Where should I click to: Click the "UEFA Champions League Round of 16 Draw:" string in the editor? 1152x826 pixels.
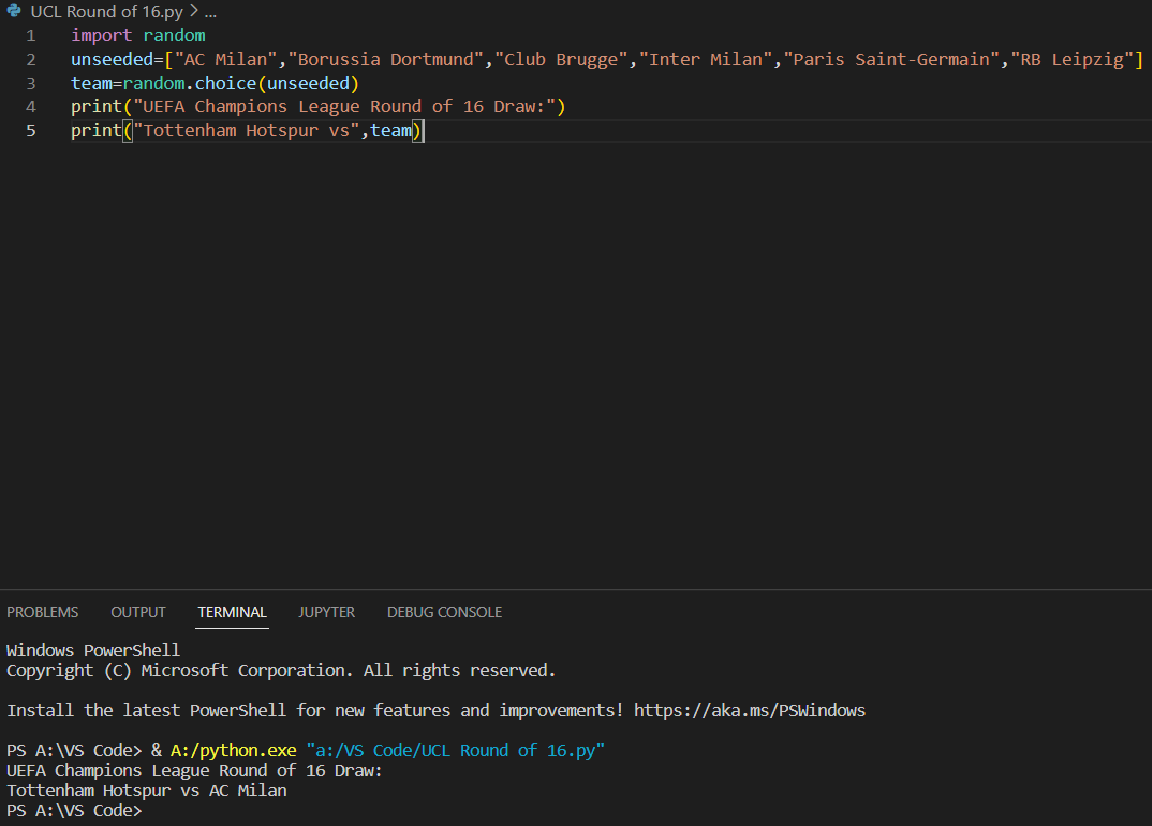coord(344,107)
